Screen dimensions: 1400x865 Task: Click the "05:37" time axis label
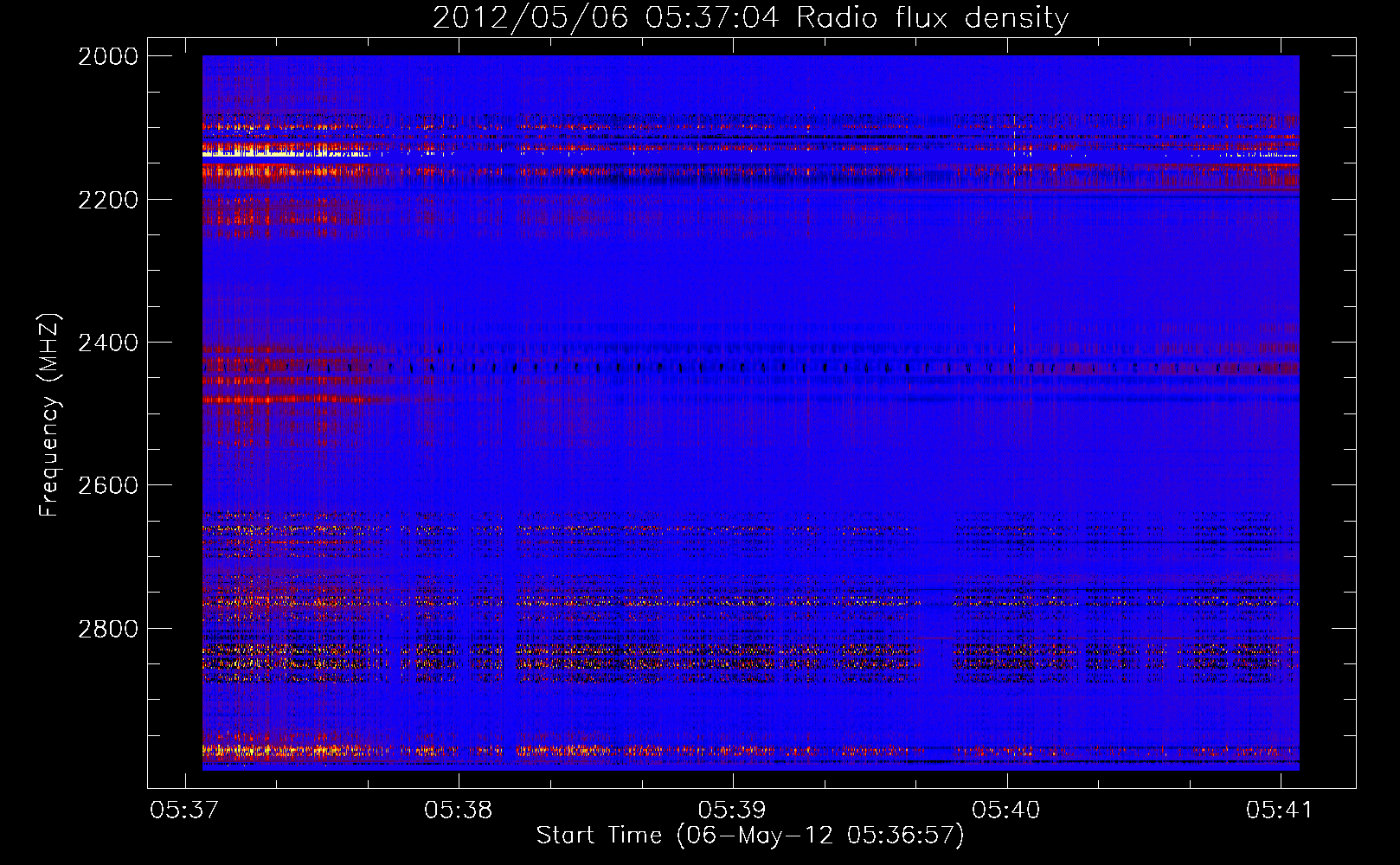click(184, 810)
